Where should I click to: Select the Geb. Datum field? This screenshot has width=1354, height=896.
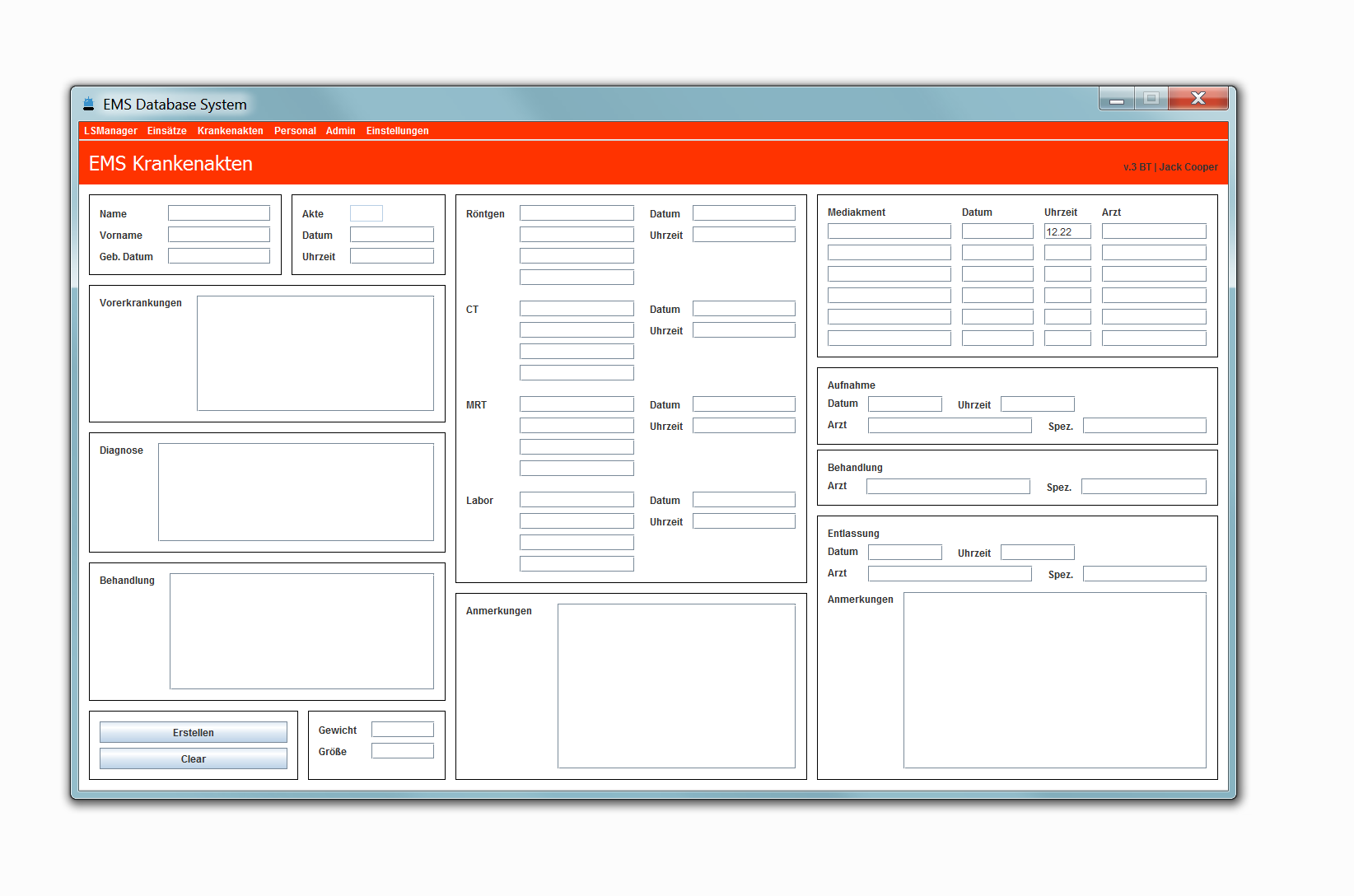[x=218, y=256]
